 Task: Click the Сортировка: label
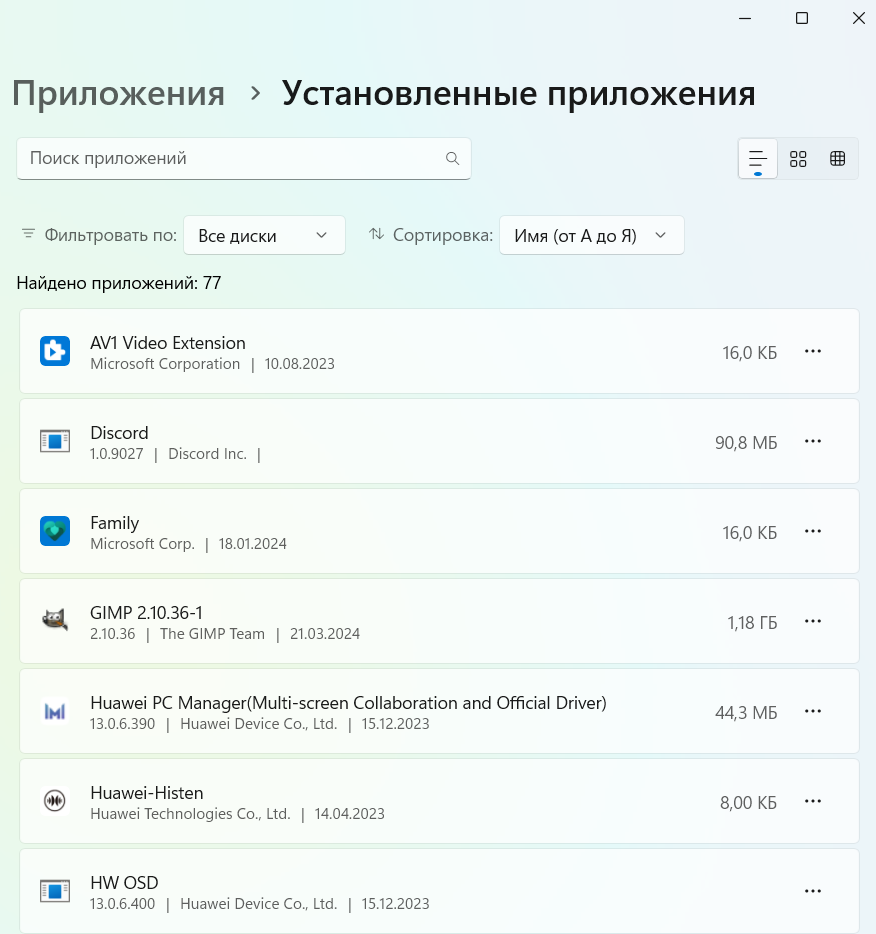[442, 235]
